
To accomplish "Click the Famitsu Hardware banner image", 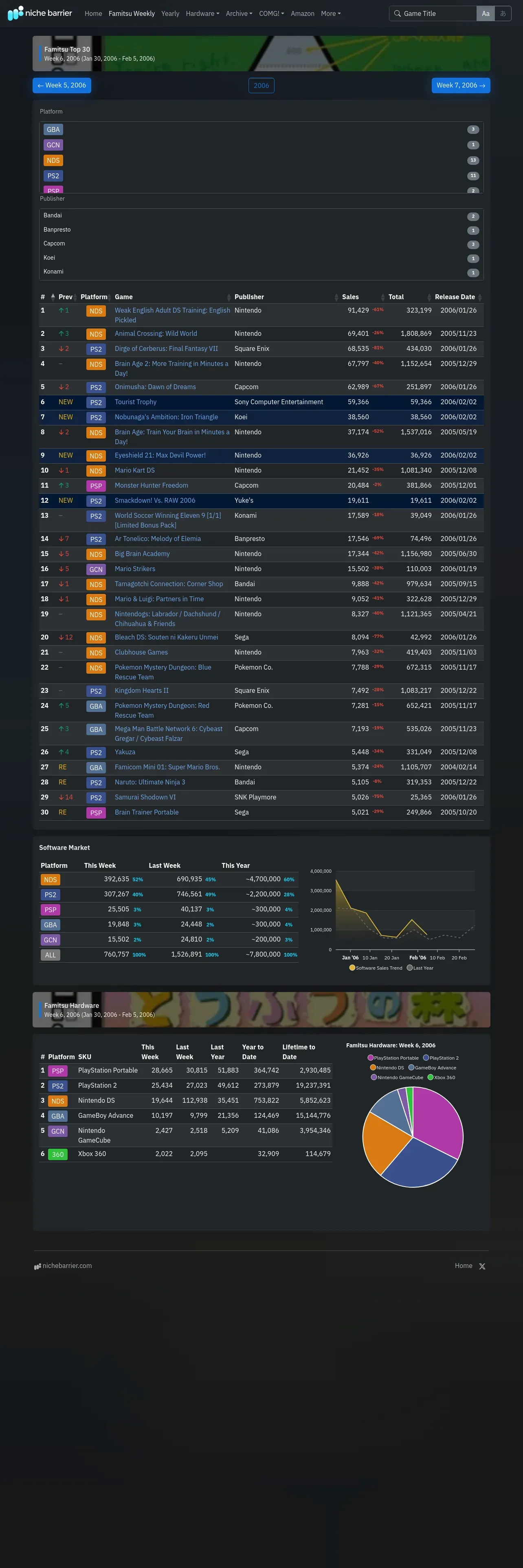I will [x=261, y=1010].
